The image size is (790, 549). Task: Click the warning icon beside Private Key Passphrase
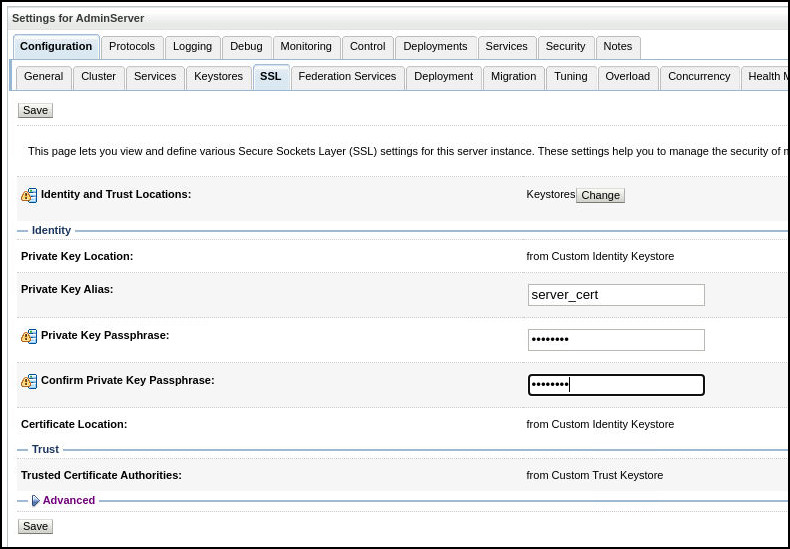pyautogui.click(x=29, y=336)
